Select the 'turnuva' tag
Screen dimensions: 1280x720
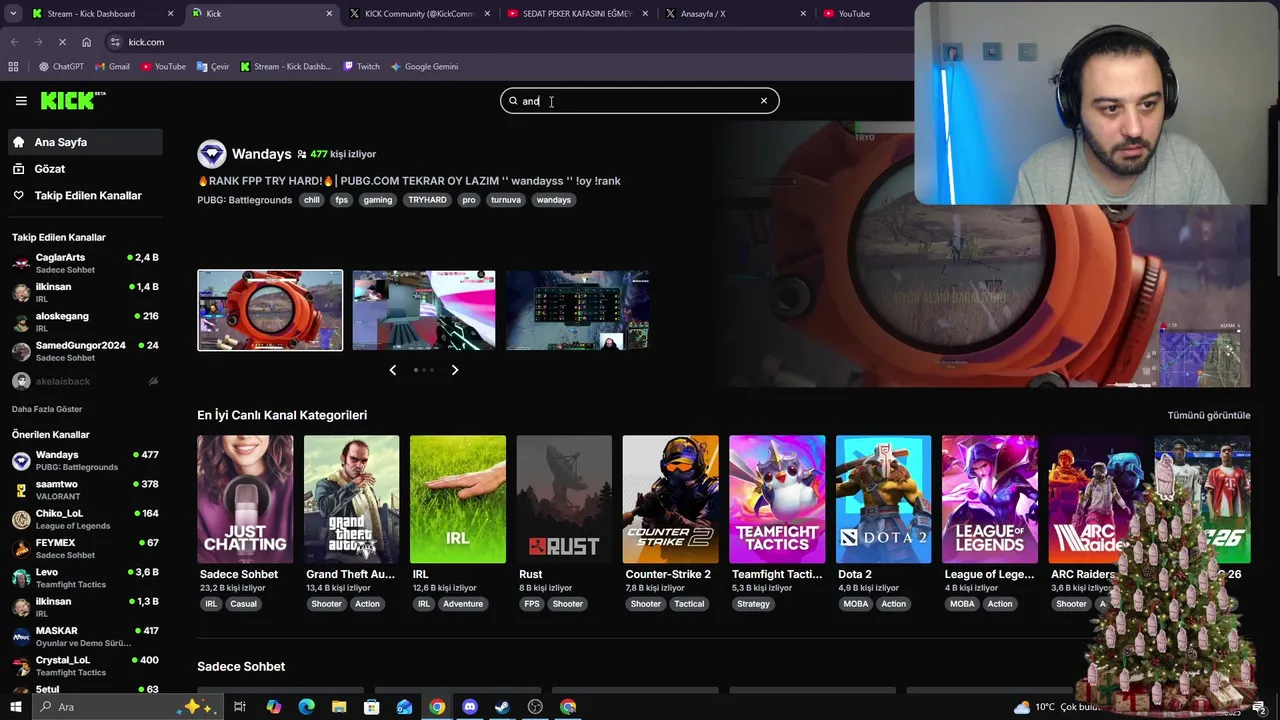coord(506,200)
